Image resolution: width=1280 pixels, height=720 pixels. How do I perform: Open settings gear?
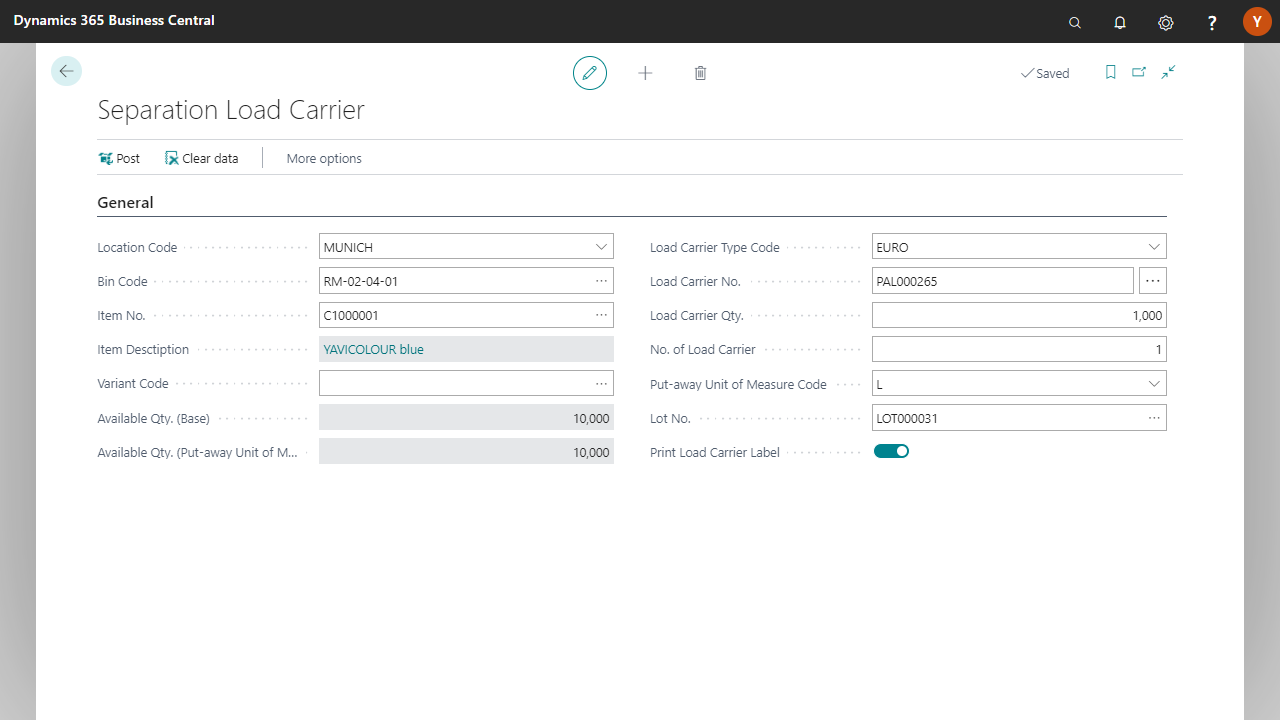[x=1165, y=22]
